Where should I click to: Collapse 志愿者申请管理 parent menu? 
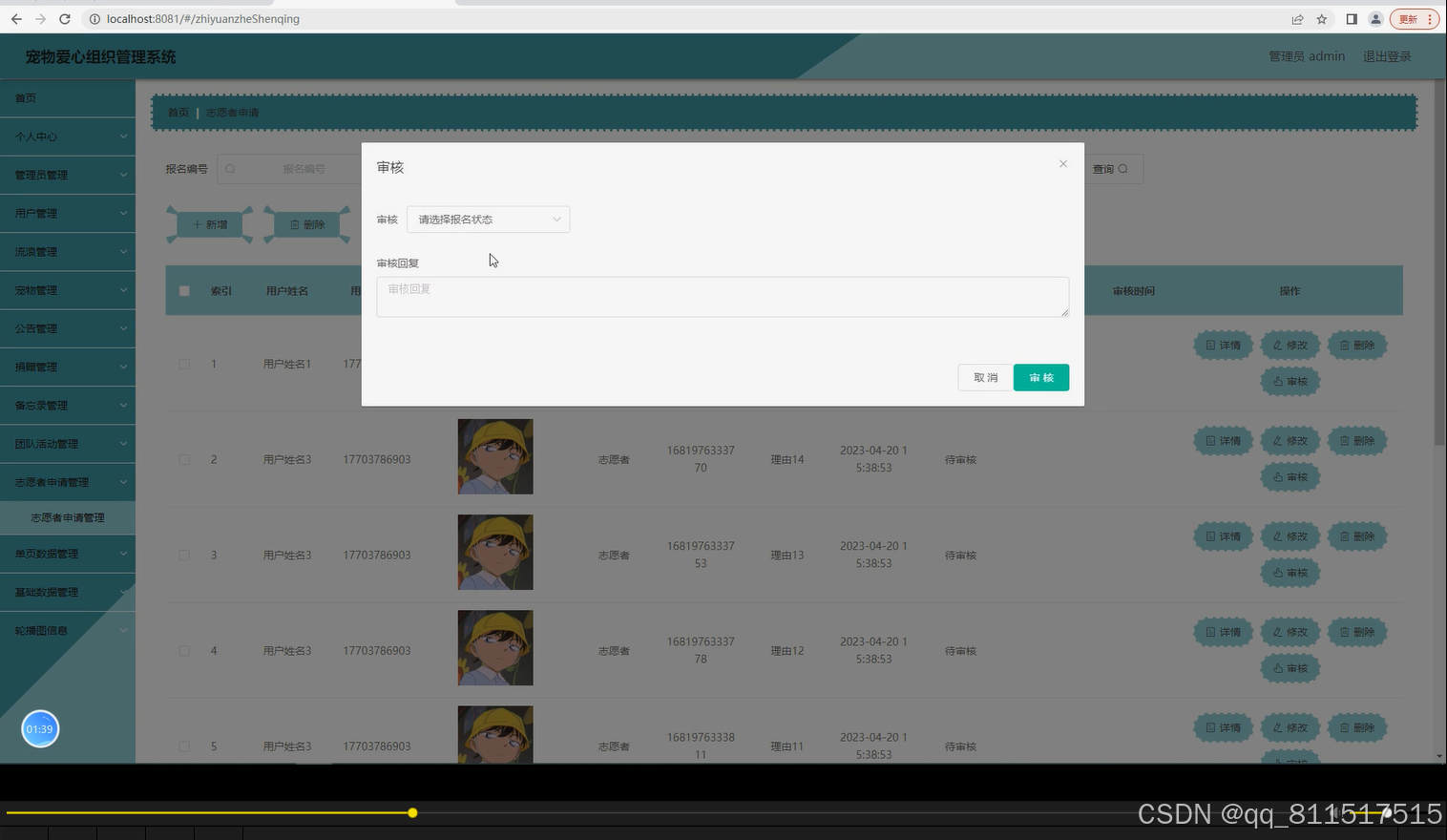click(x=67, y=482)
